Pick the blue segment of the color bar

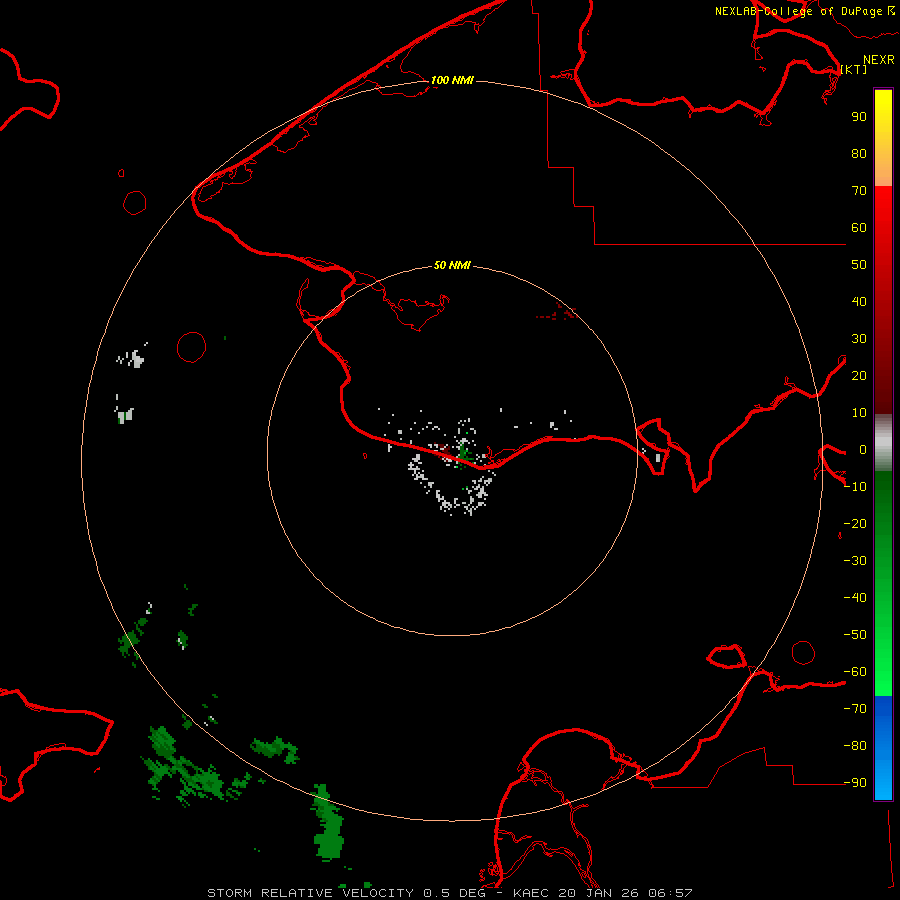[883, 748]
